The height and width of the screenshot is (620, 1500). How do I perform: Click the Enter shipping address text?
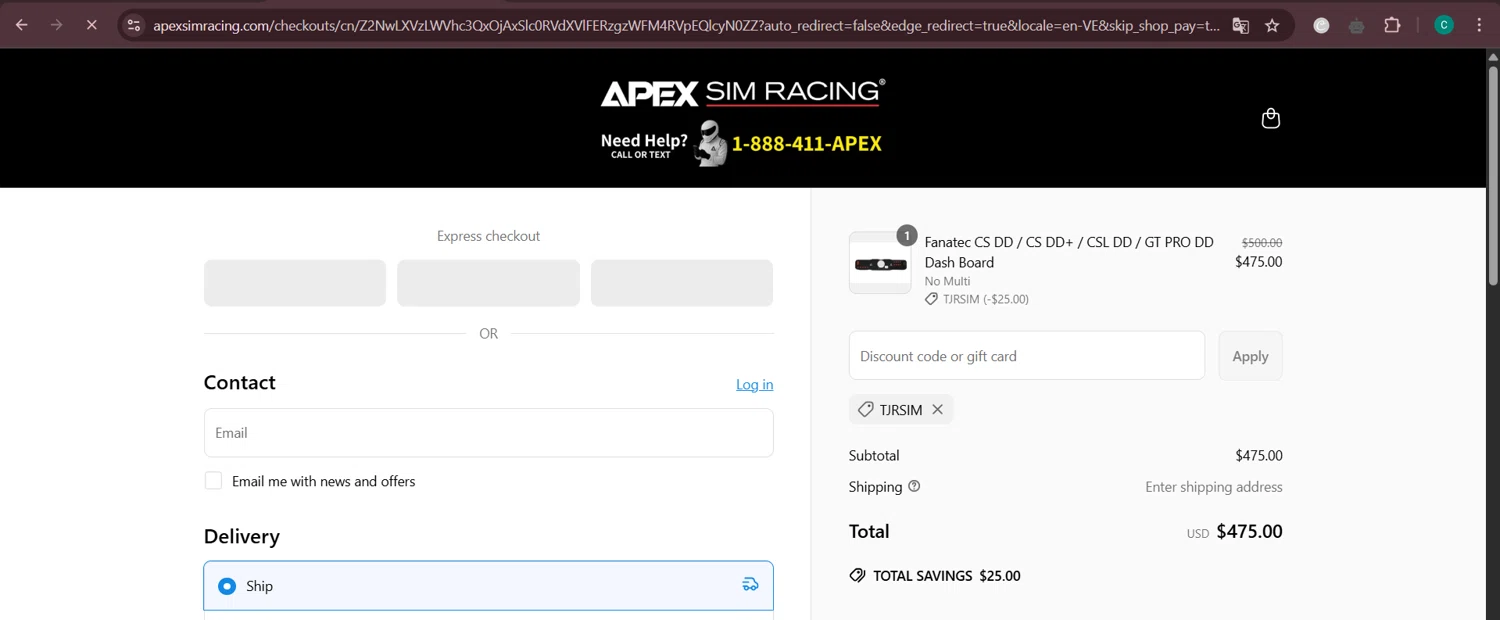point(1214,487)
